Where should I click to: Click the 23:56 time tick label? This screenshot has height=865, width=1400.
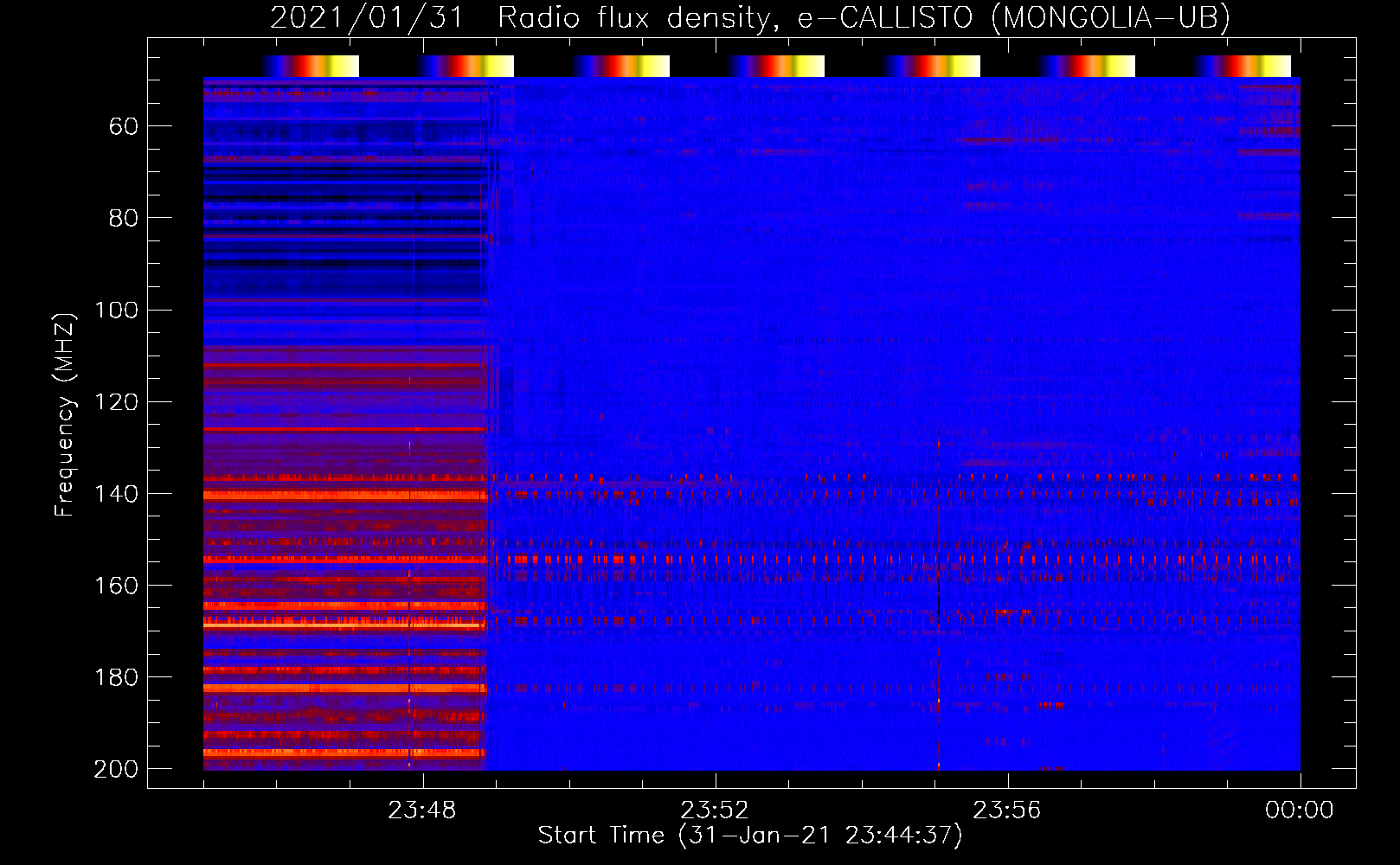click(x=1007, y=811)
